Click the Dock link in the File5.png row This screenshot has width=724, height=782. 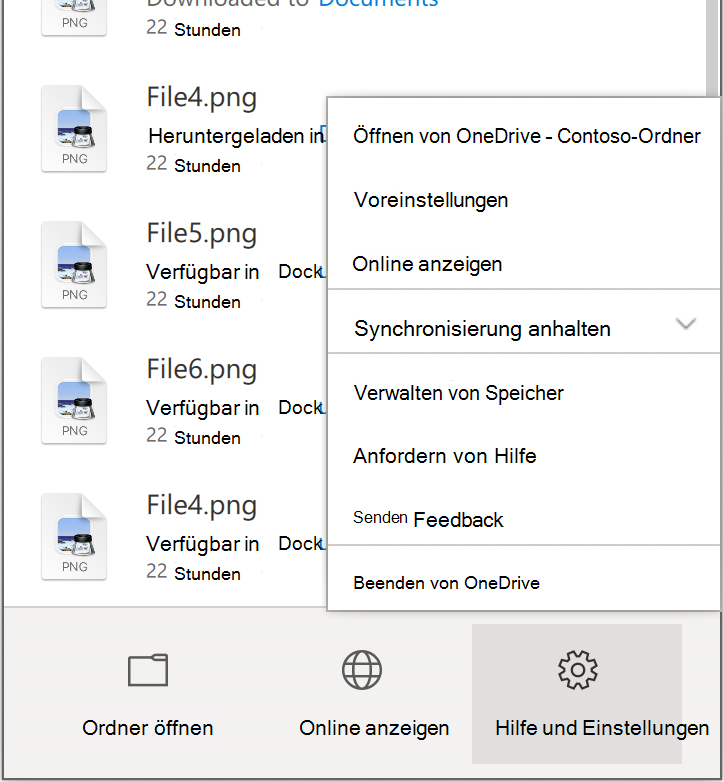click(x=302, y=272)
